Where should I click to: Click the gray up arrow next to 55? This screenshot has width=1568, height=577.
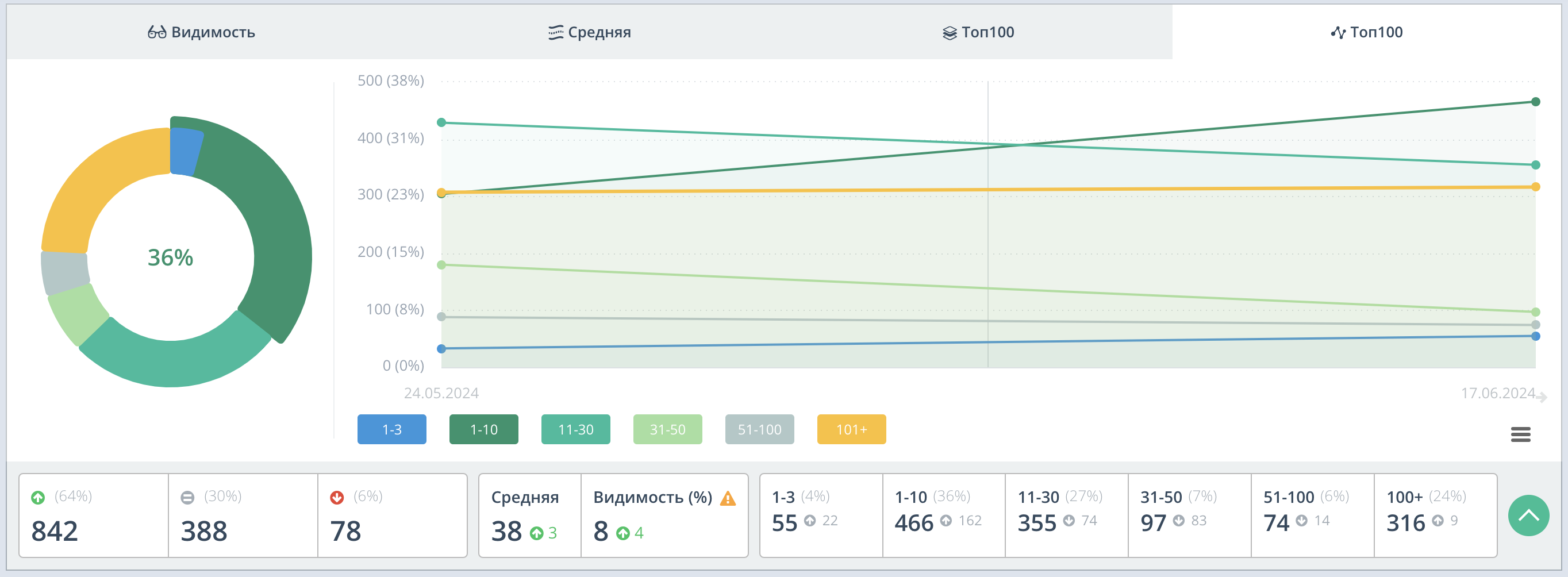click(x=809, y=521)
